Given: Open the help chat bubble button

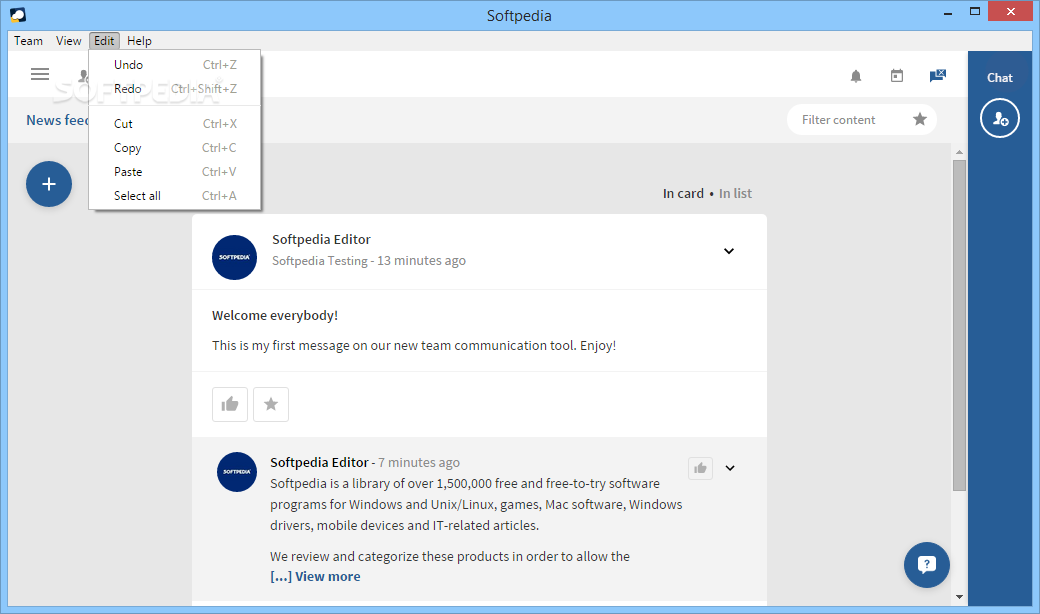Looking at the screenshot, I should coord(927,565).
